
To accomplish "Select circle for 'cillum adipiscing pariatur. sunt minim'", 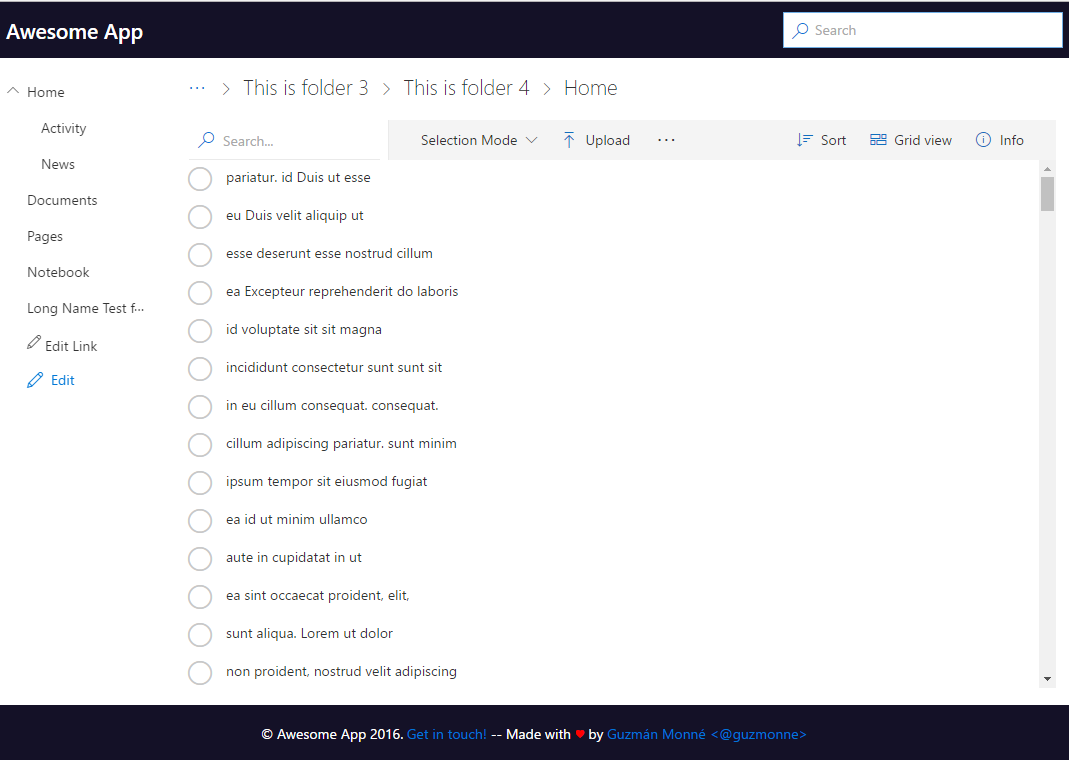I will (x=200, y=444).
